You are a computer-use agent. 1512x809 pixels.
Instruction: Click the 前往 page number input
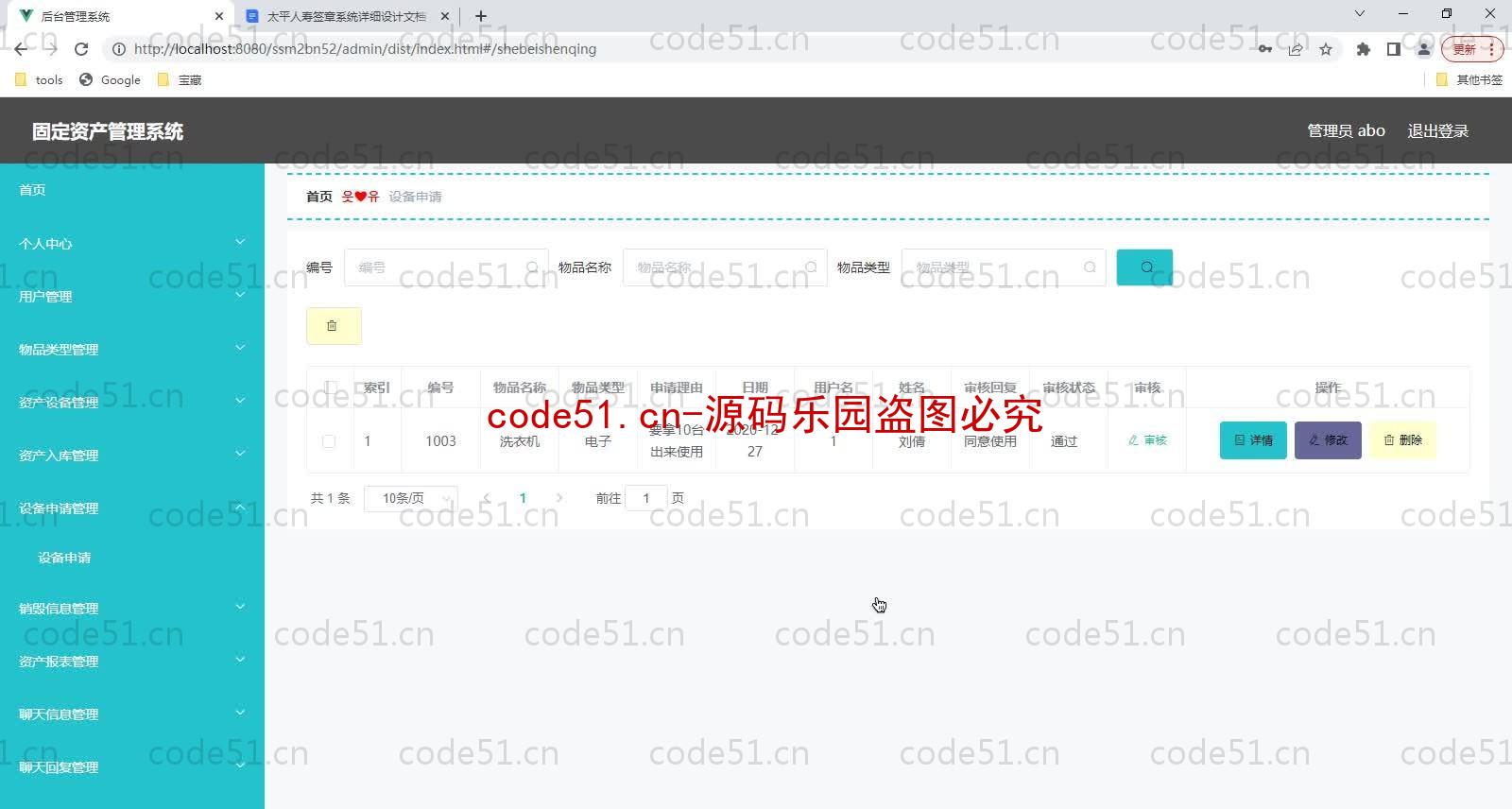(646, 498)
